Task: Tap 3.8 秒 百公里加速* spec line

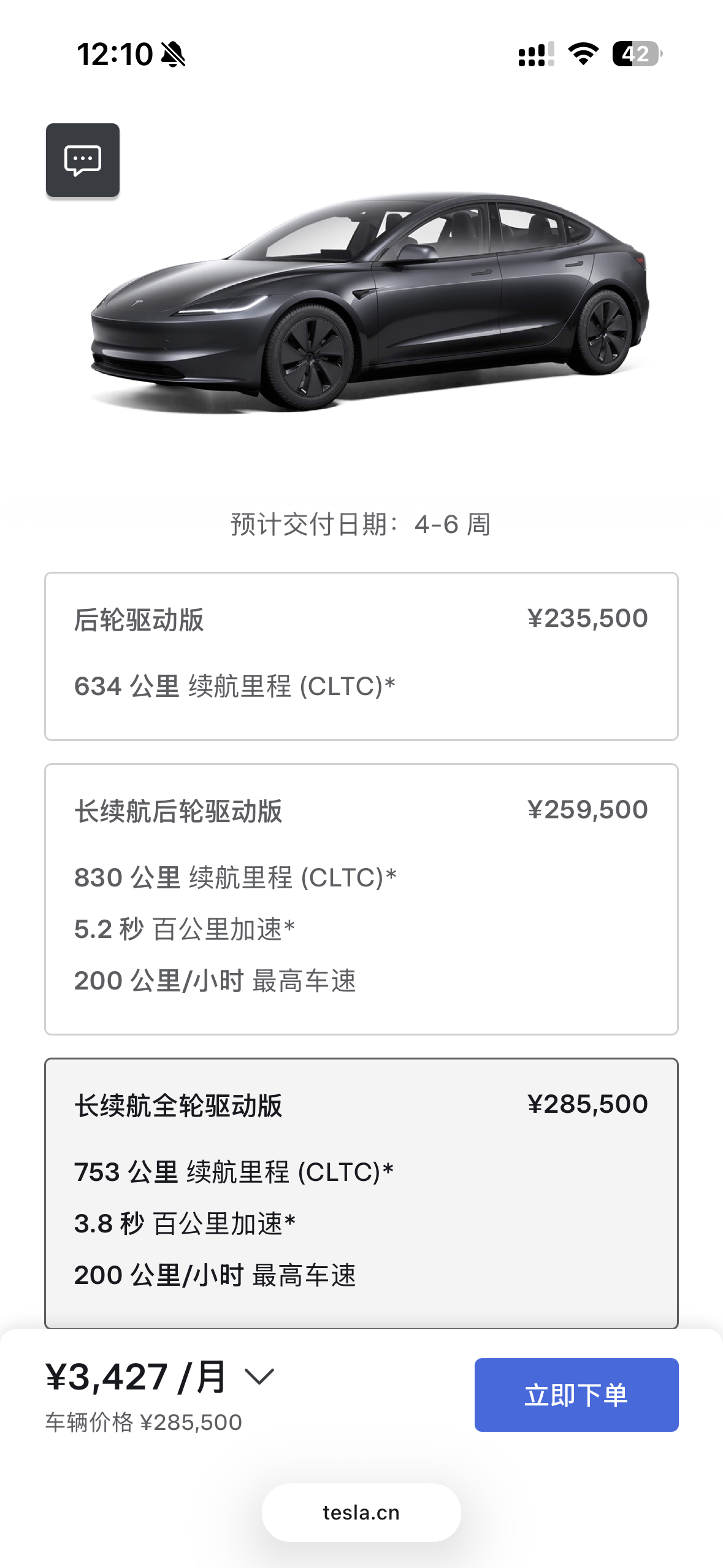Action: pyautogui.click(x=185, y=1223)
